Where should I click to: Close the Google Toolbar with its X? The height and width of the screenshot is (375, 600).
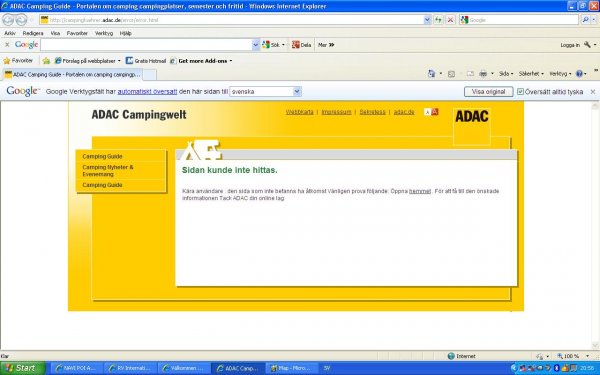tap(7, 45)
